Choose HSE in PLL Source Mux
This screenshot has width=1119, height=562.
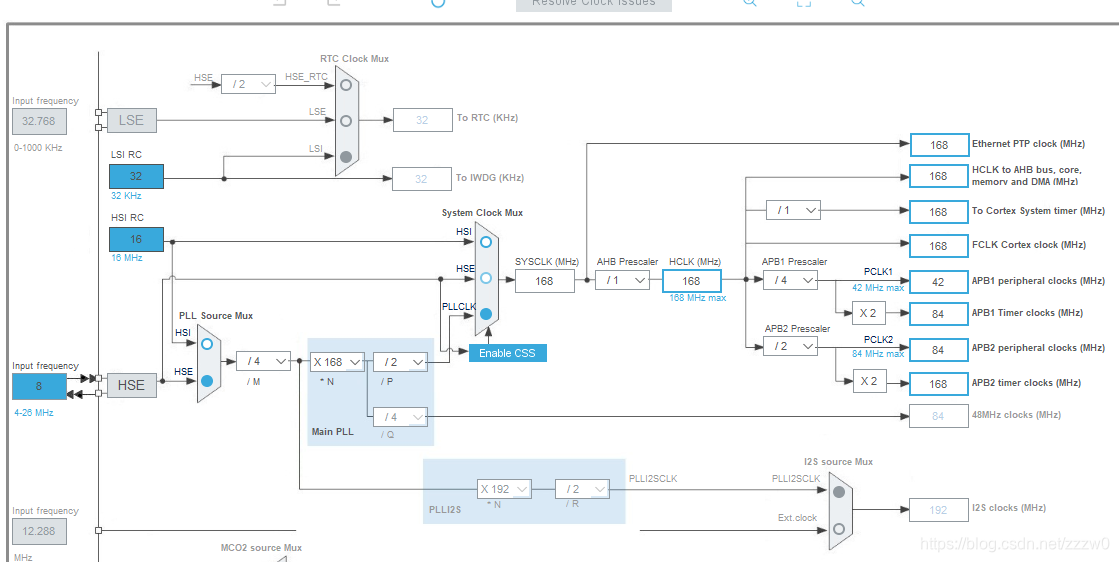coord(207,381)
